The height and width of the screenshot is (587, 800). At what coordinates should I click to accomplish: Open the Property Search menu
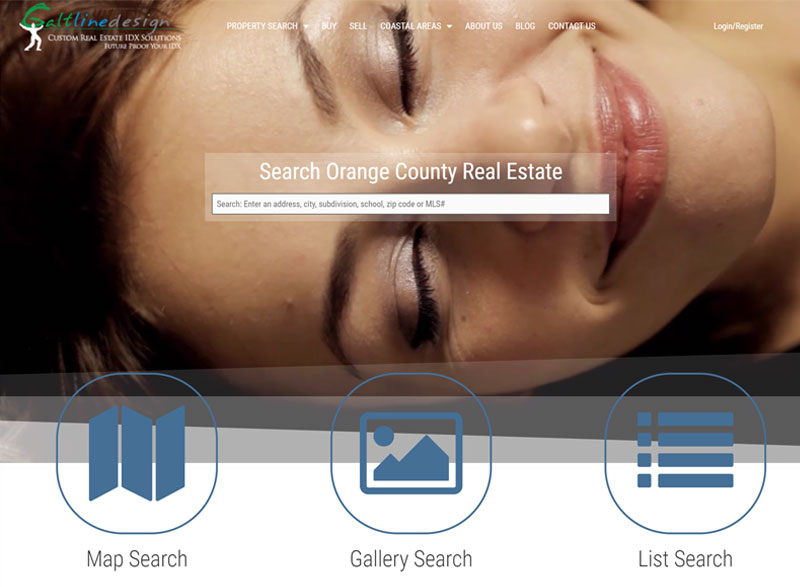(262, 26)
